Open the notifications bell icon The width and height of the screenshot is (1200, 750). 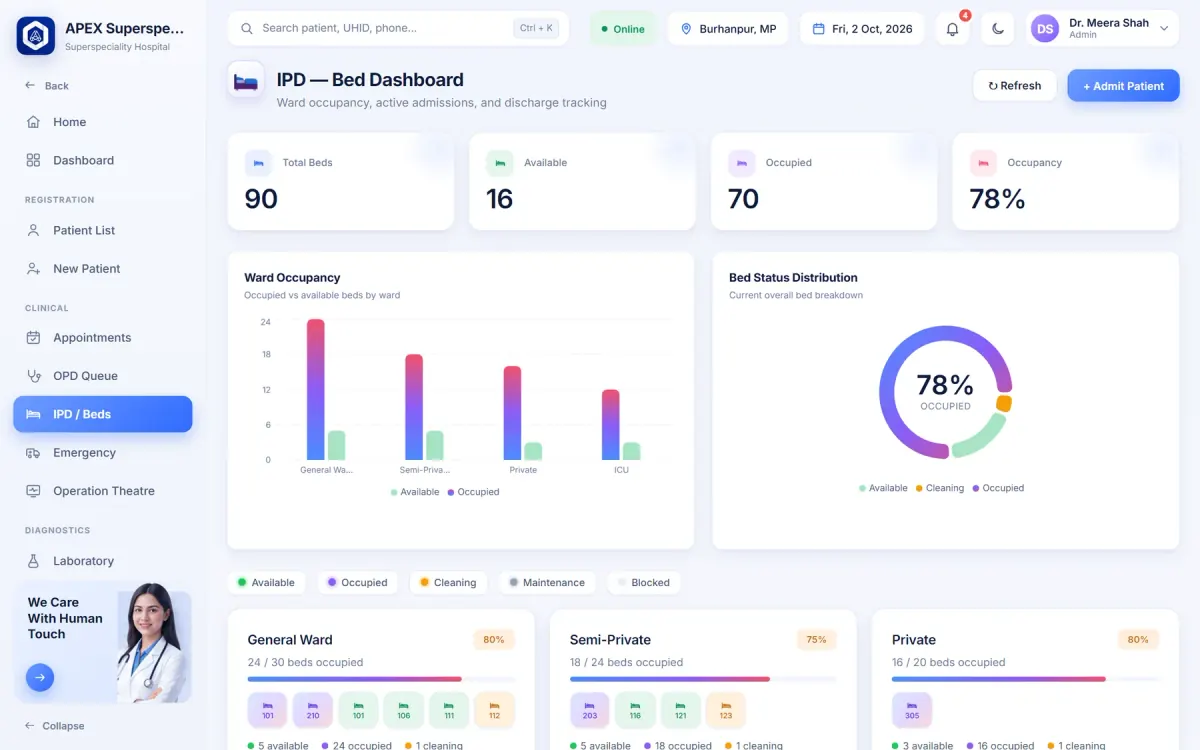952,29
